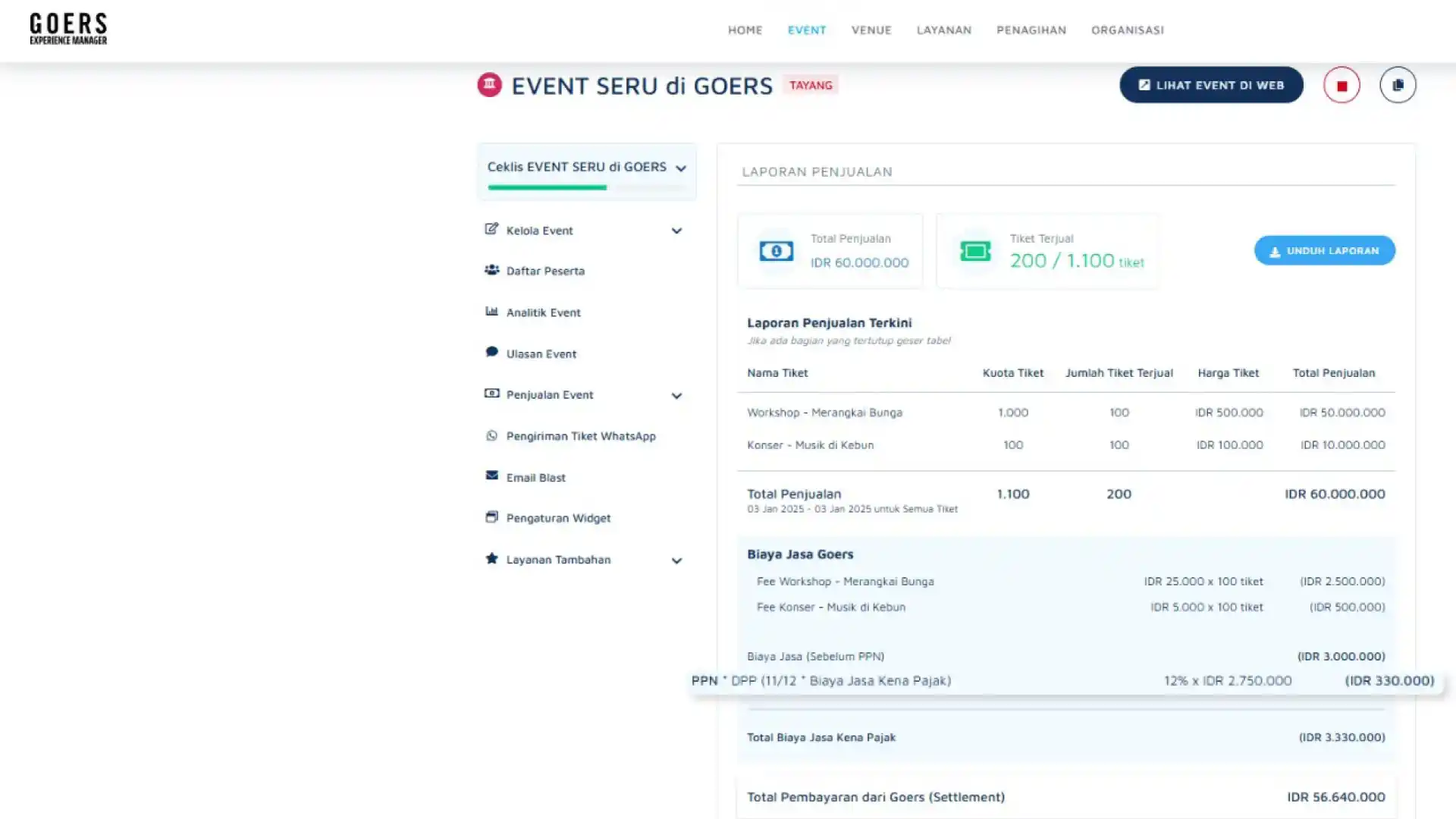Duplicate event using the copy icon button
Image resolution: width=1456 pixels, height=819 pixels.
point(1398,85)
